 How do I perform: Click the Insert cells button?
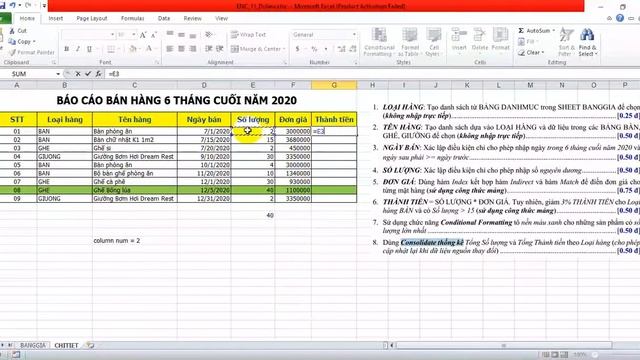click(x=459, y=40)
